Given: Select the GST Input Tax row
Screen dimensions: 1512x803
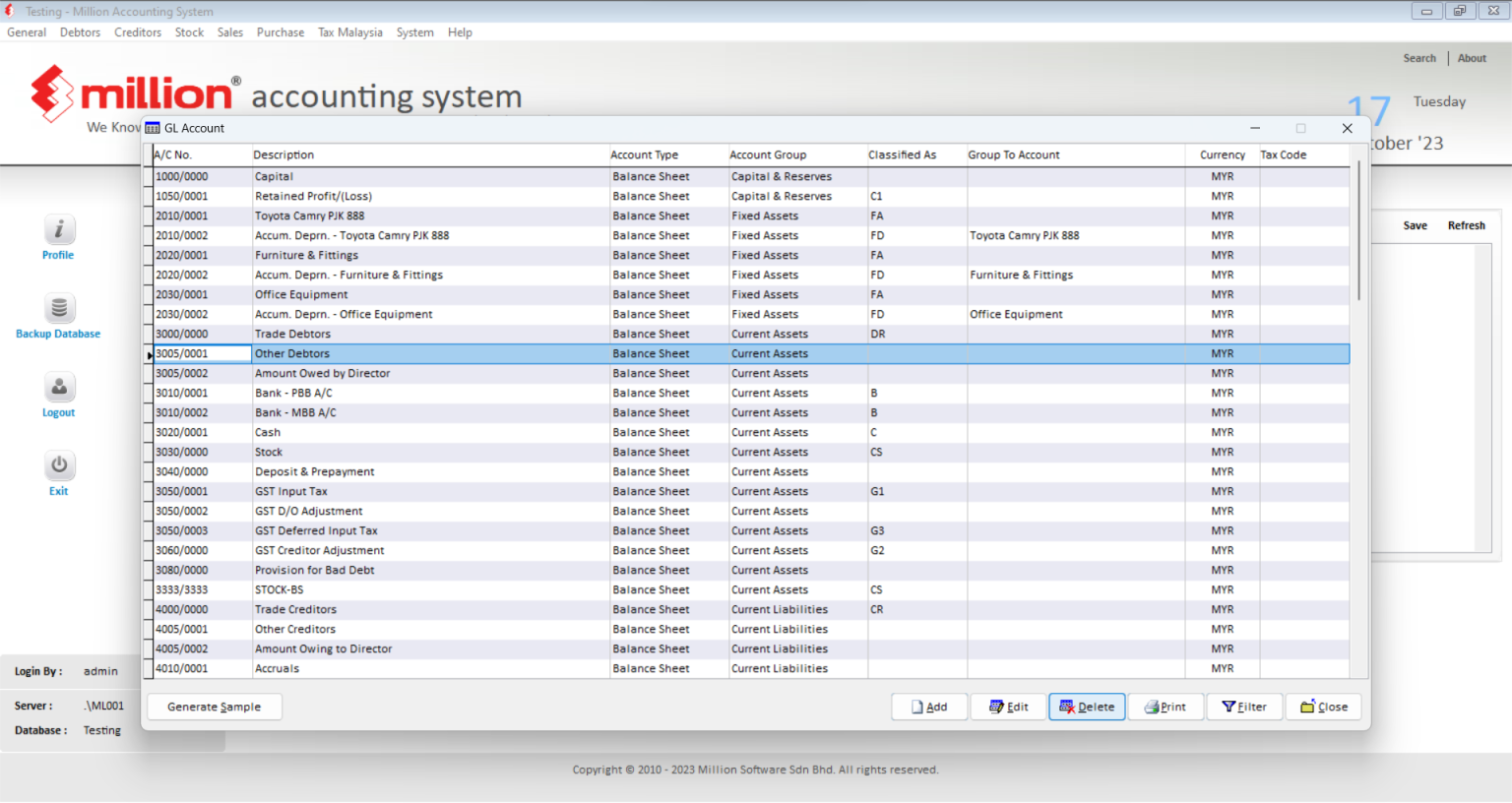Looking at the screenshot, I should click(x=751, y=491).
